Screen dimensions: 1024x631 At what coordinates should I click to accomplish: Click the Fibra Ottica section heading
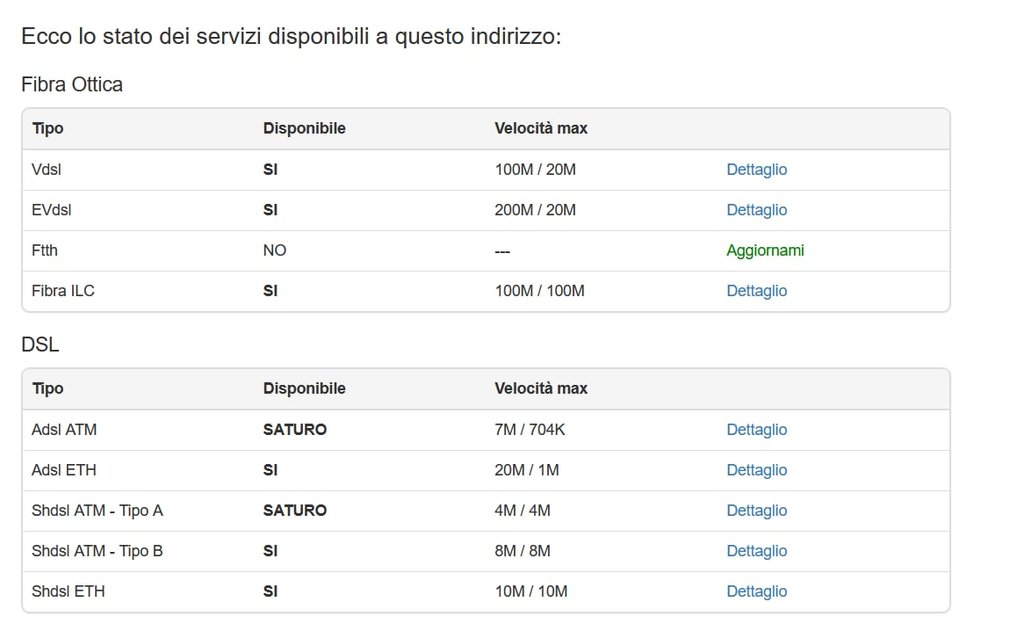[72, 85]
